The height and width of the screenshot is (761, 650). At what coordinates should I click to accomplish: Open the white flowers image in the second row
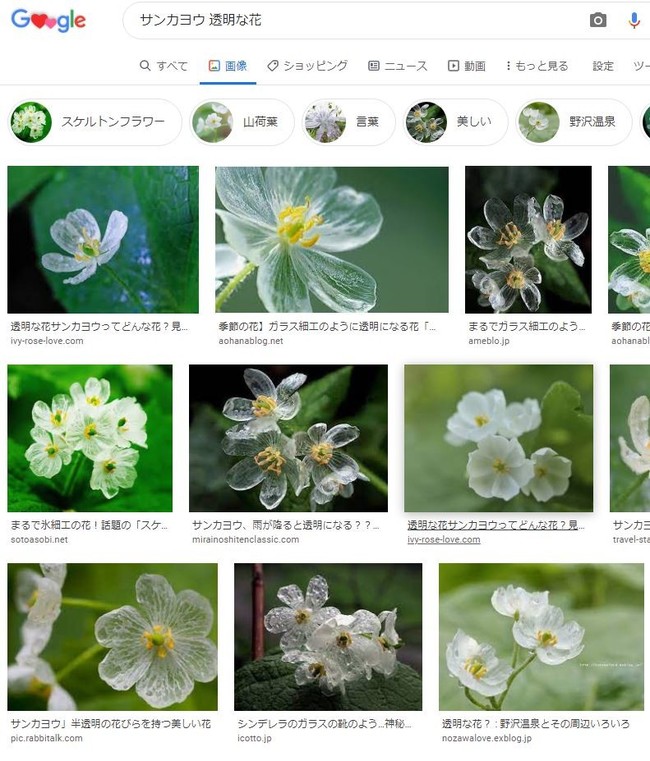tap(499, 438)
